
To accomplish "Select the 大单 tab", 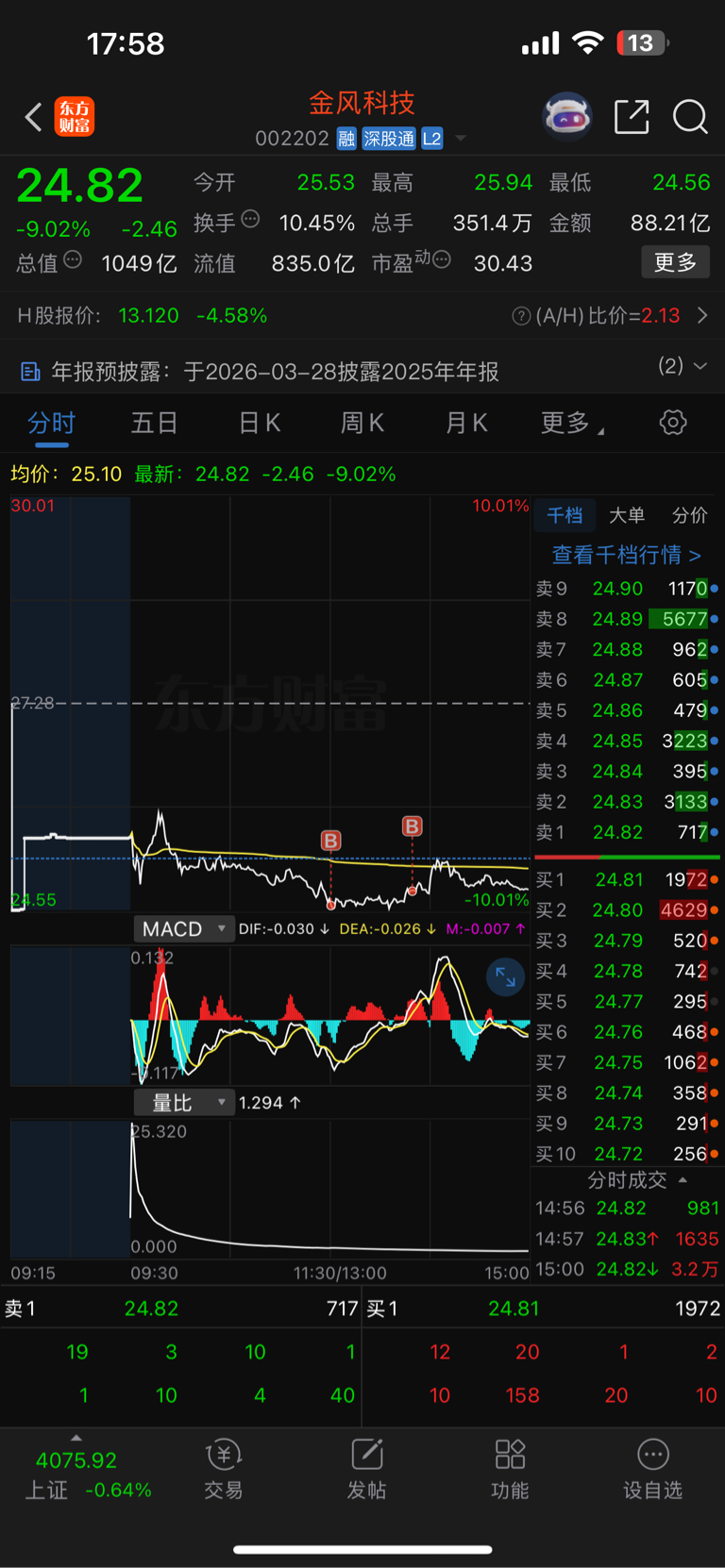I will pos(627,515).
